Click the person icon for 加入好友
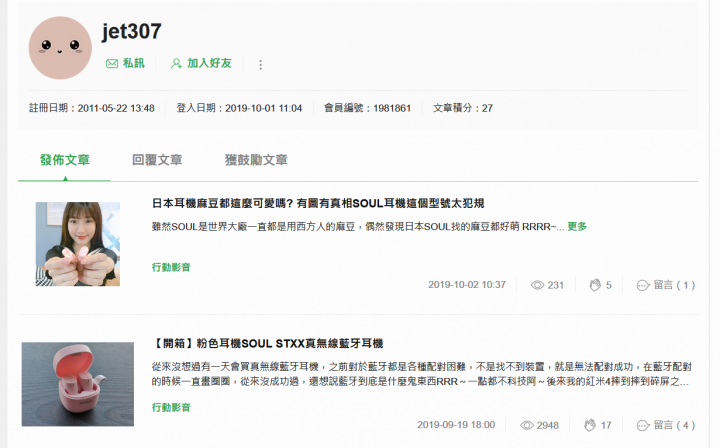The height and width of the screenshot is (448, 720). tap(176, 63)
